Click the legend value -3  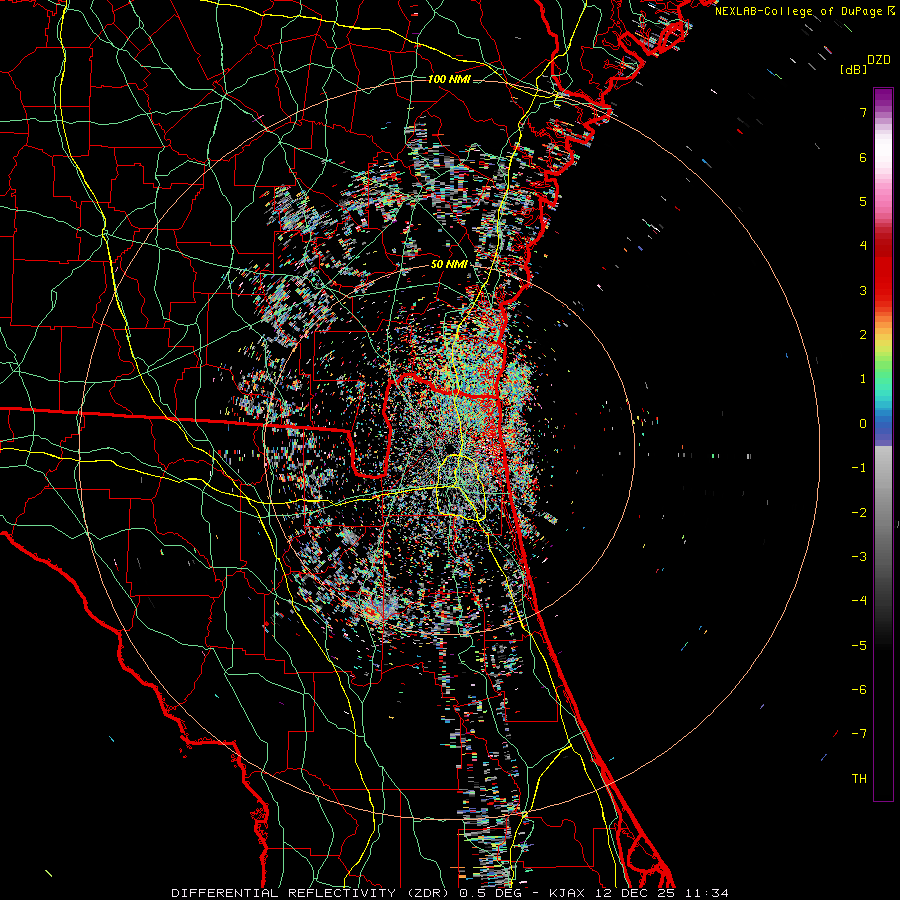pos(859,557)
